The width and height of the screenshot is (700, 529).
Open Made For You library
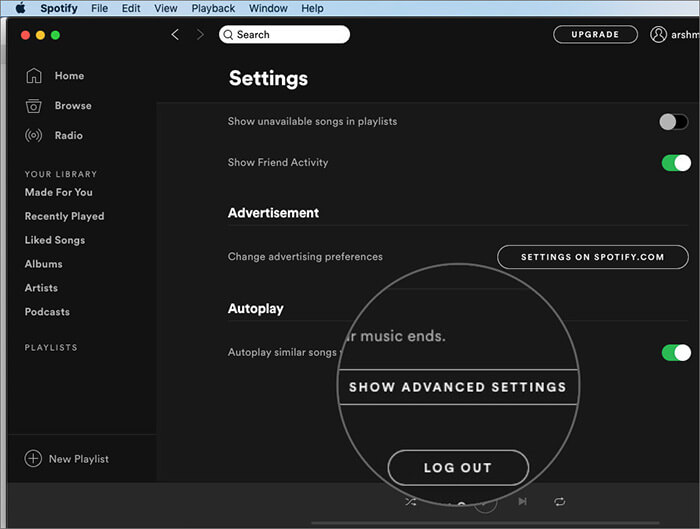pyautogui.click(x=58, y=192)
